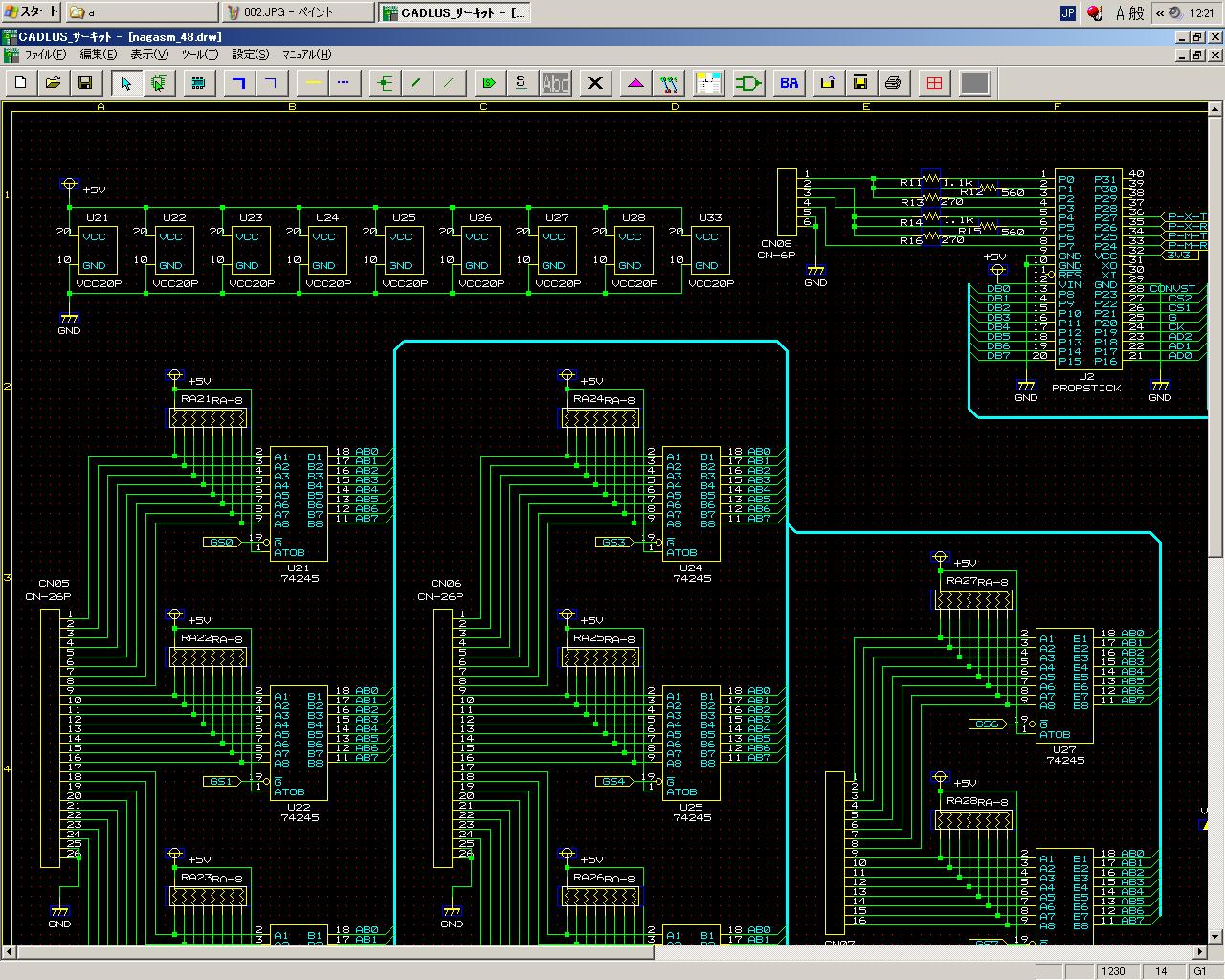
Task: Print the schematic using printer icon
Action: point(893,83)
